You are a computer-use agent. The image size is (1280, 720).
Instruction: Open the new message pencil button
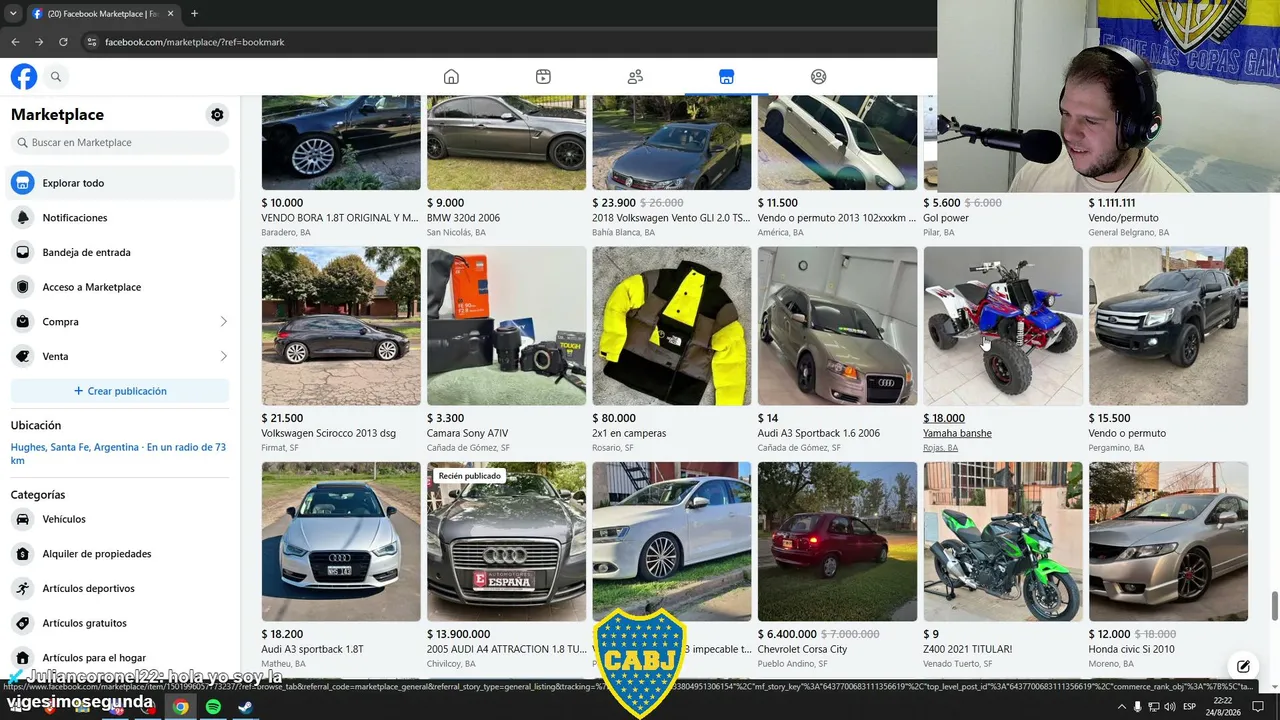coord(1243,666)
